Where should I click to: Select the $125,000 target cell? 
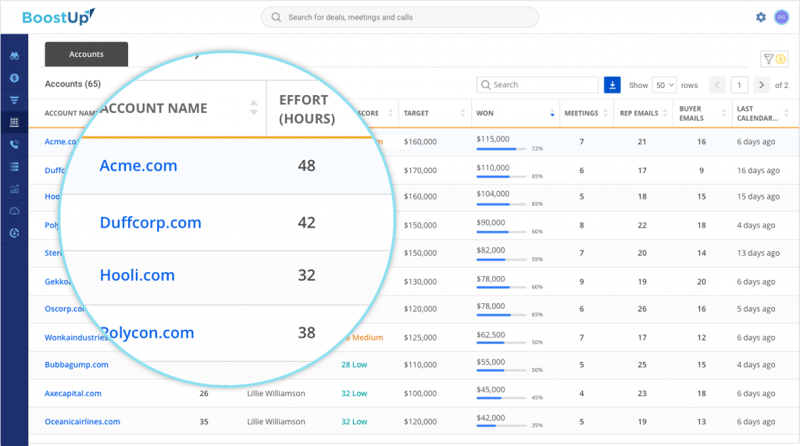click(420, 337)
